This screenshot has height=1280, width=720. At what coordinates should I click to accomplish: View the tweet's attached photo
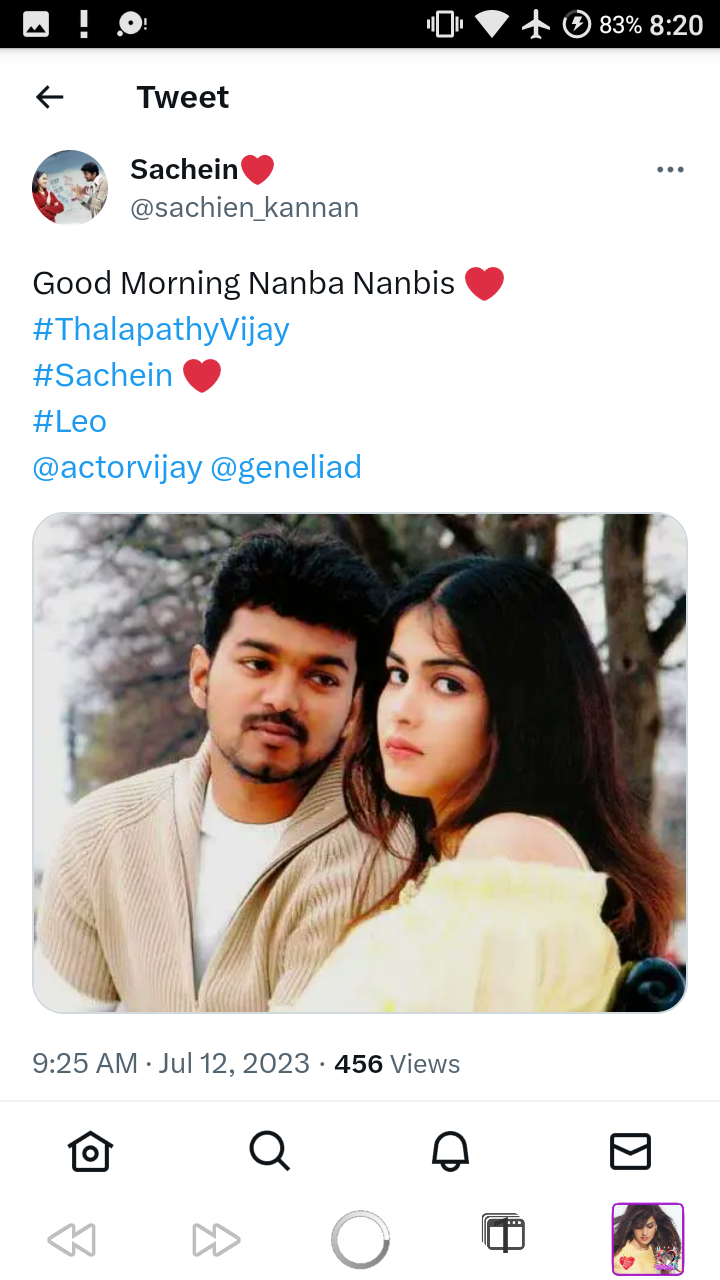[360, 763]
